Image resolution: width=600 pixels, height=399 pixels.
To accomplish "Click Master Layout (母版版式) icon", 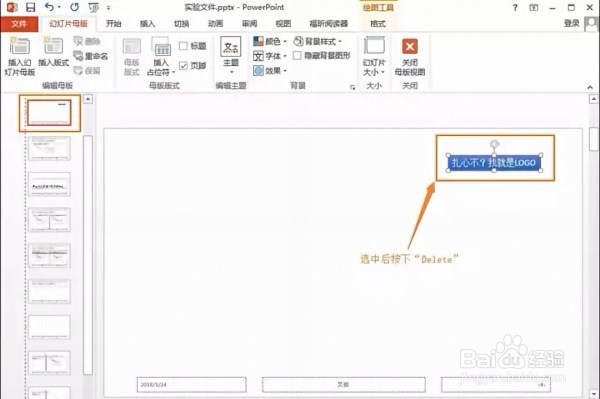I will 132,56.
